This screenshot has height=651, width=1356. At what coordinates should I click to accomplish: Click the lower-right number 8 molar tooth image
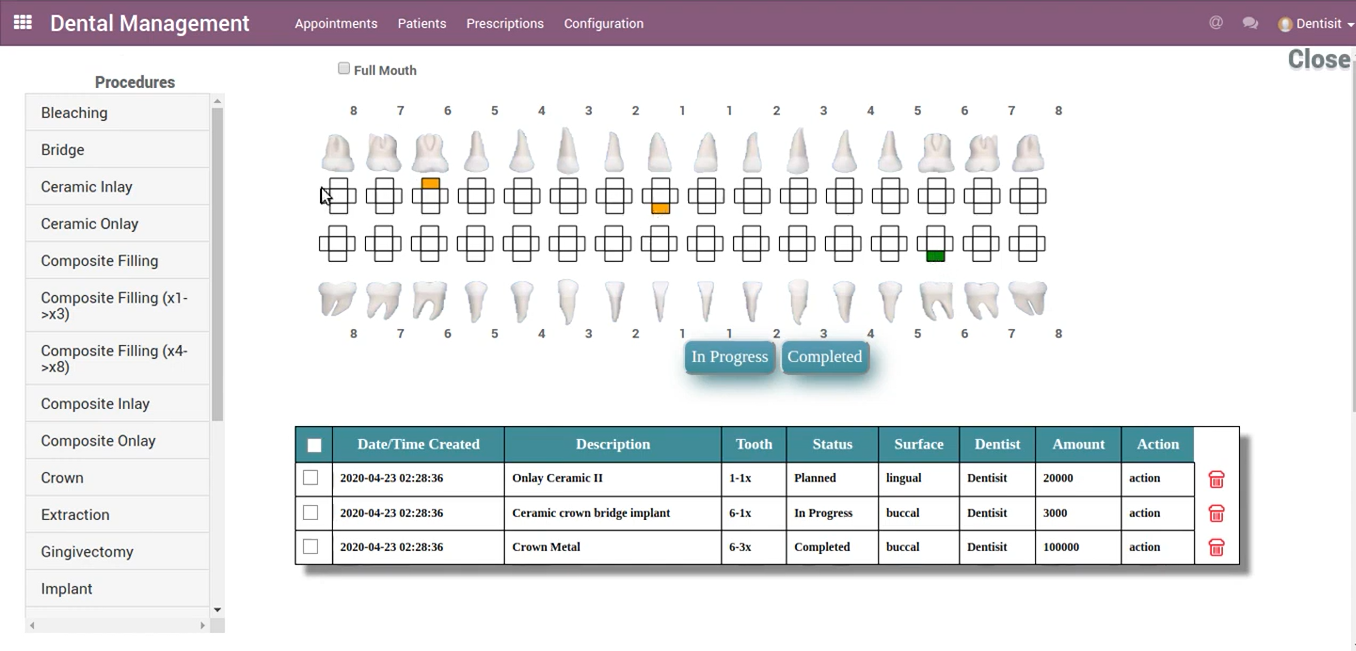coord(1028,298)
